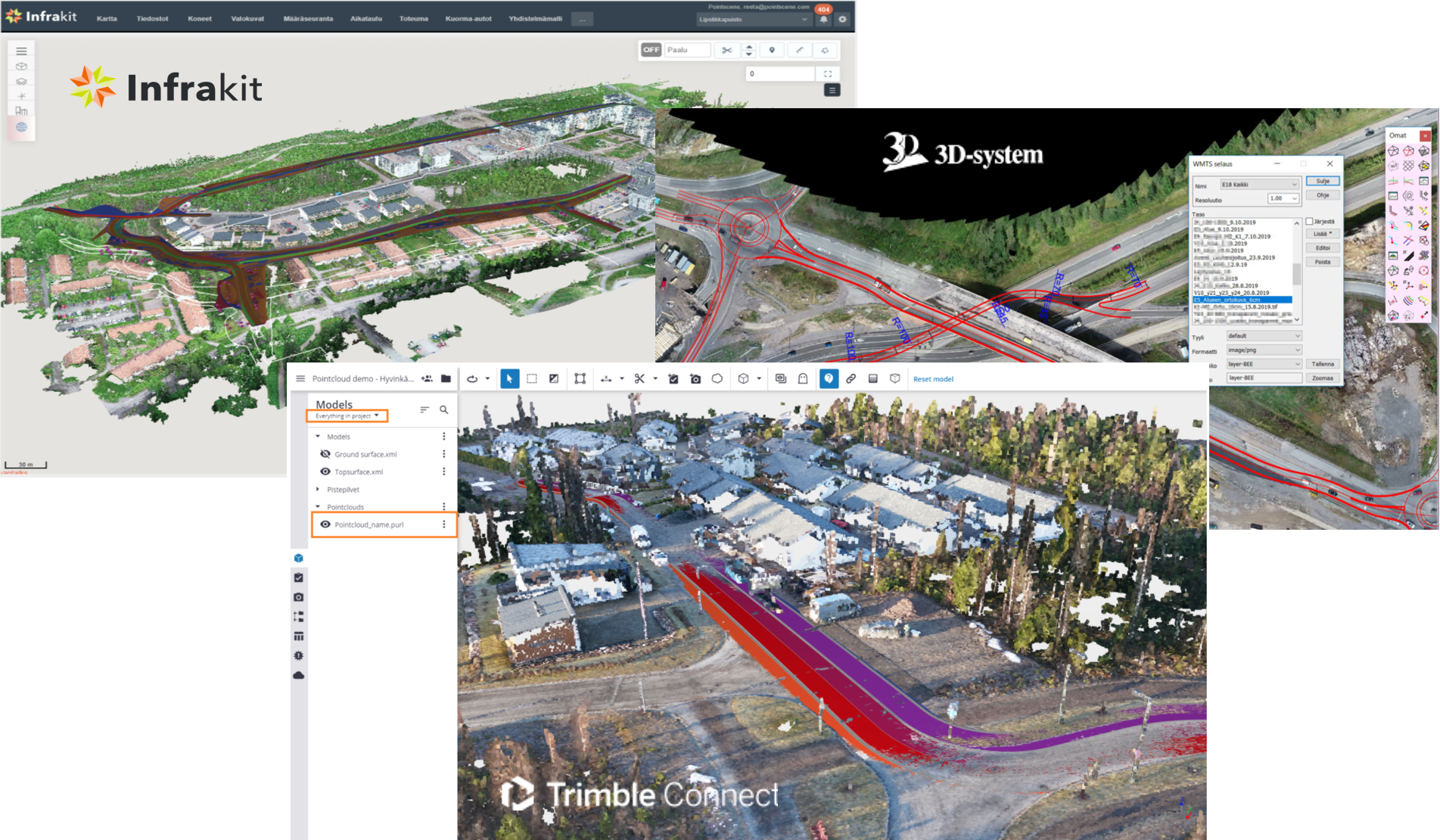Open the Valokuvat menu in Infrakit
This screenshot has width=1440, height=840.
point(247,19)
